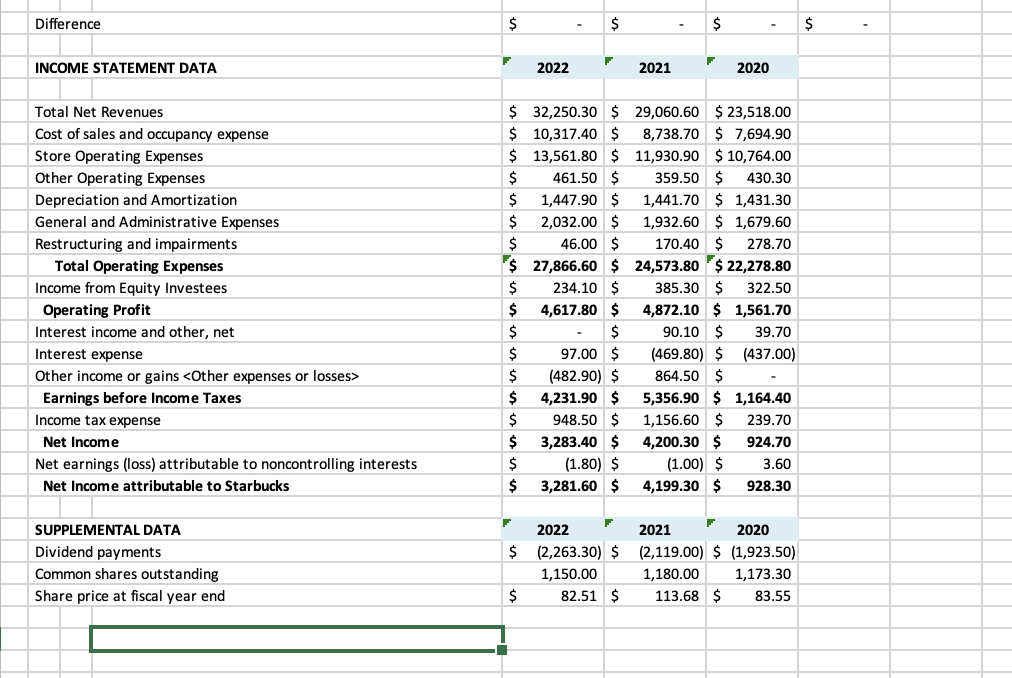Select the 24,573.80 total expenses cell
The height and width of the screenshot is (678, 1012).
tap(655, 265)
